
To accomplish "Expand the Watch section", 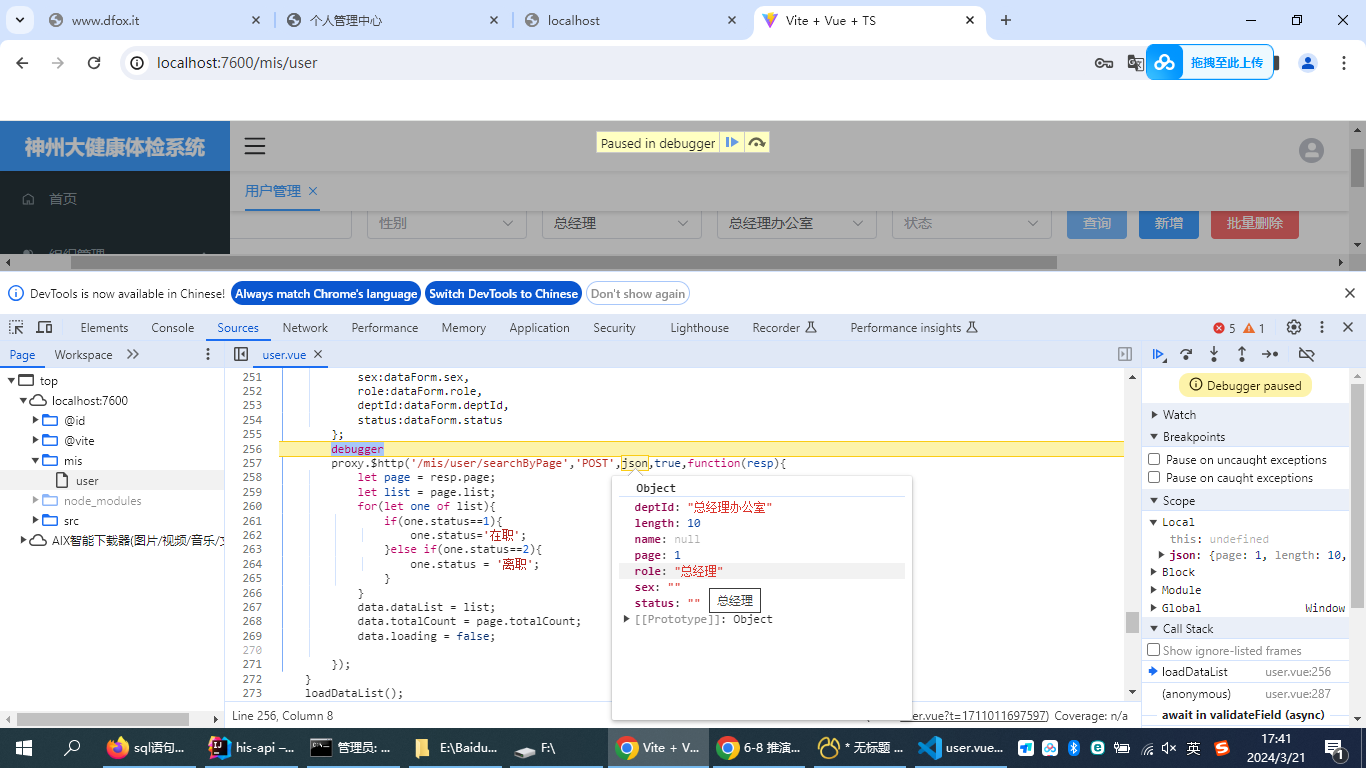I will coord(1179,415).
